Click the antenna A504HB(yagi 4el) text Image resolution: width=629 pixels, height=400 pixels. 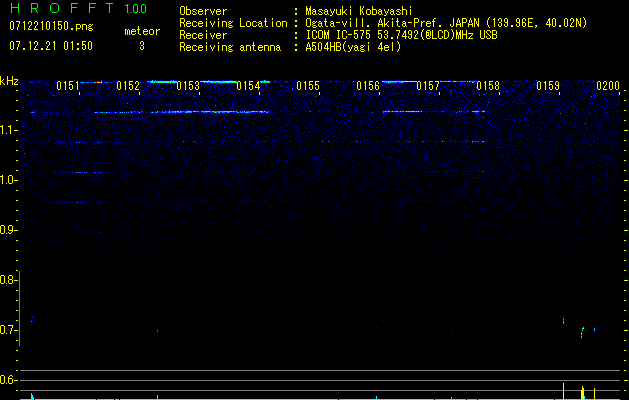point(353,47)
